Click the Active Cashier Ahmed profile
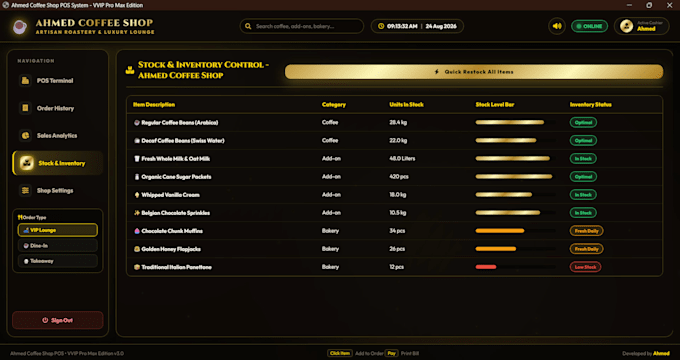The image size is (680, 360). coord(641,26)
